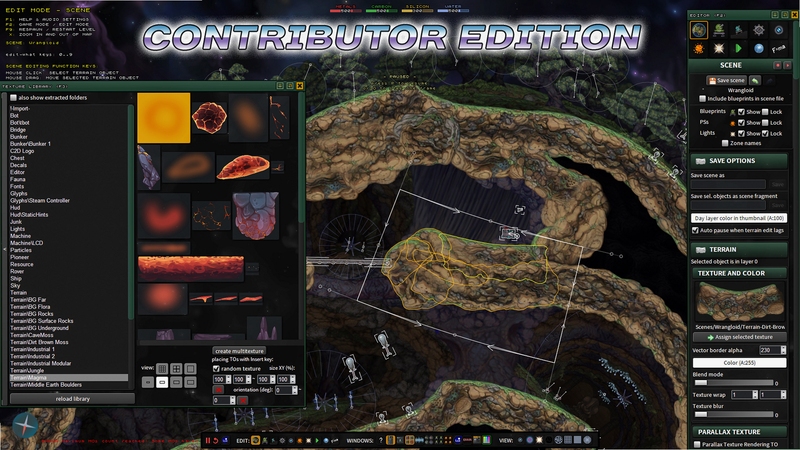Open the gear settings editor icon

759,30
